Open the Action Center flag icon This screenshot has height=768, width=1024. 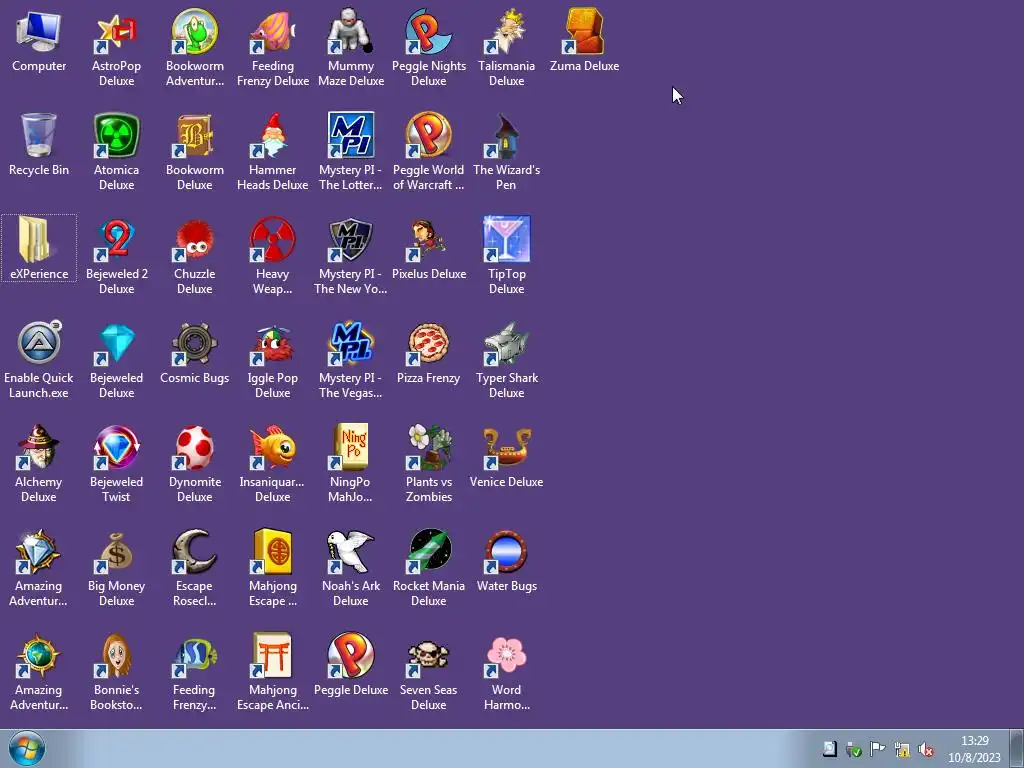[878, 749]
